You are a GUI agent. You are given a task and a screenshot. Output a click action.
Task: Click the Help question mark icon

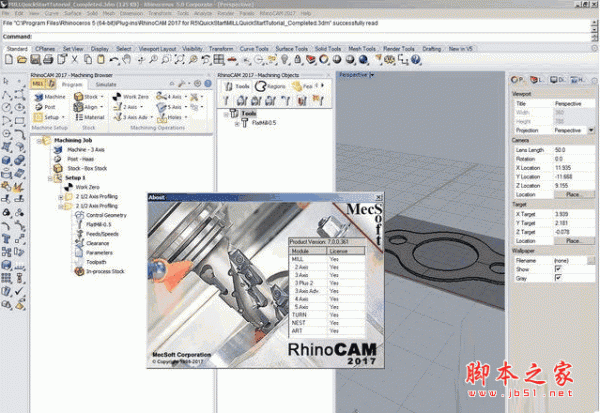(416, 60)
